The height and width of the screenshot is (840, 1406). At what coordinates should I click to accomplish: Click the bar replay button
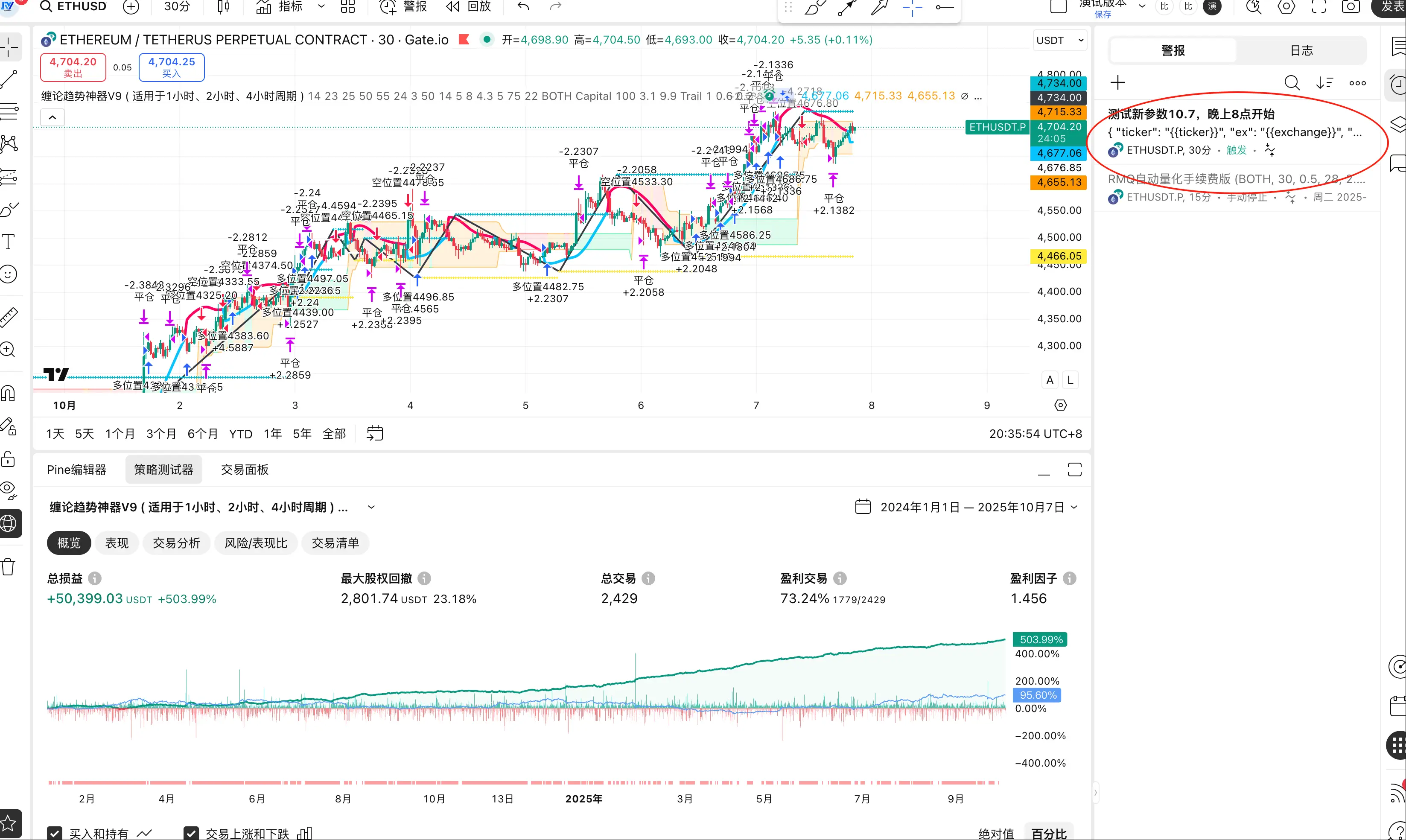469,7
